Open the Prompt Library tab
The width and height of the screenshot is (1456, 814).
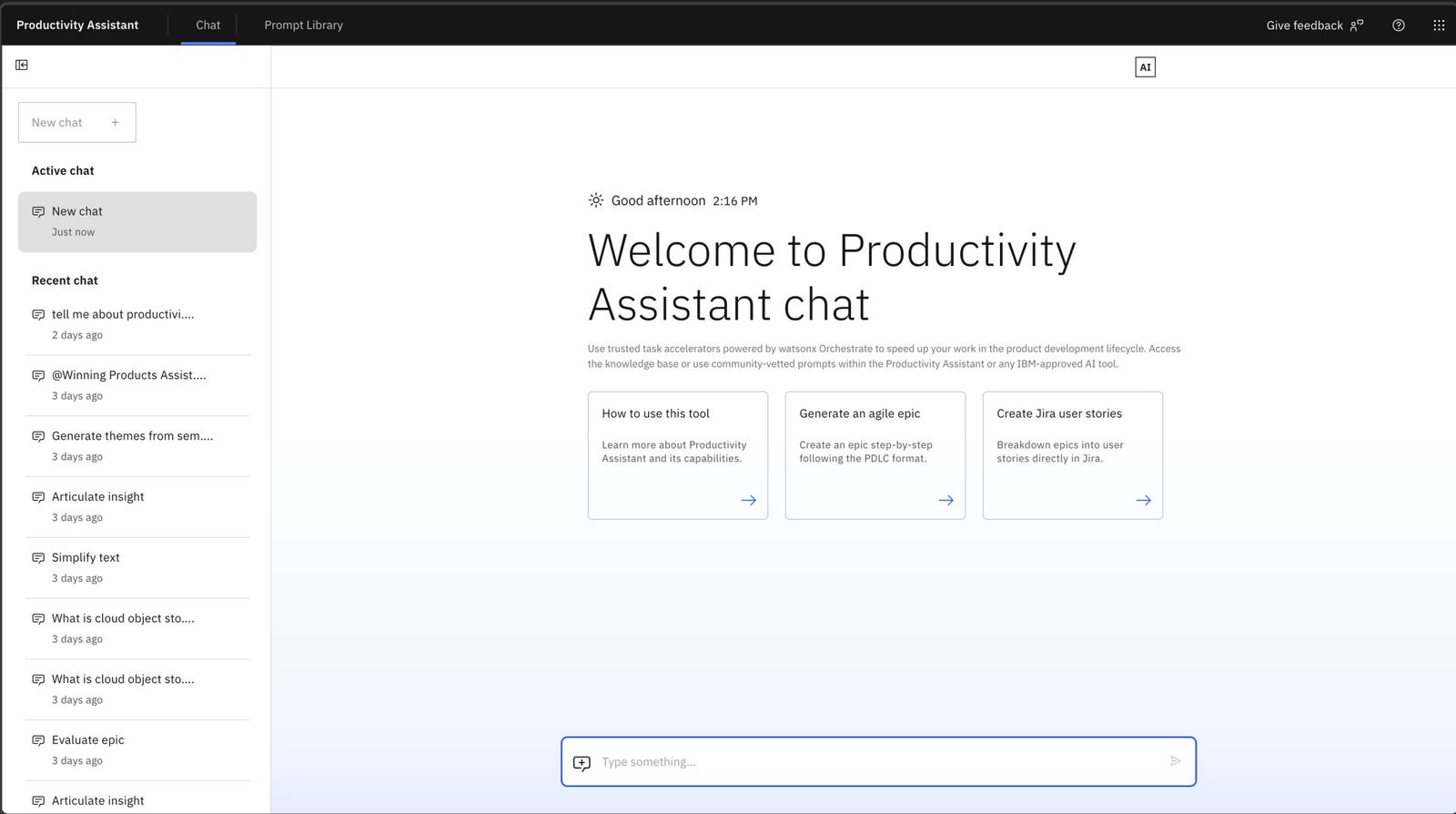click(303, 25)
